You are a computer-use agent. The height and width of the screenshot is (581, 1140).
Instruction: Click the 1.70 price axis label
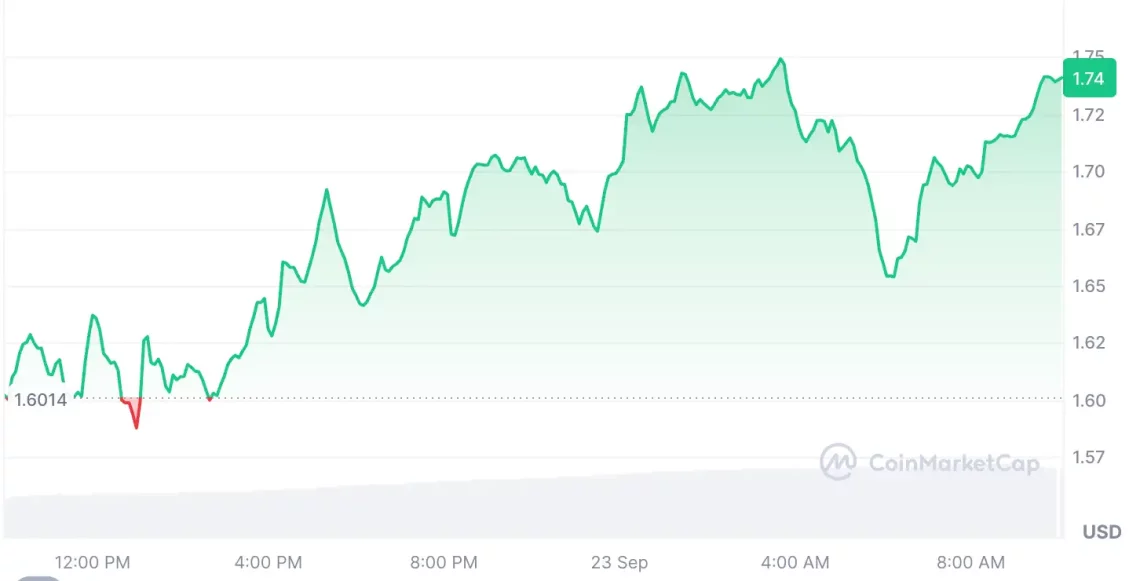(1088, 171)
